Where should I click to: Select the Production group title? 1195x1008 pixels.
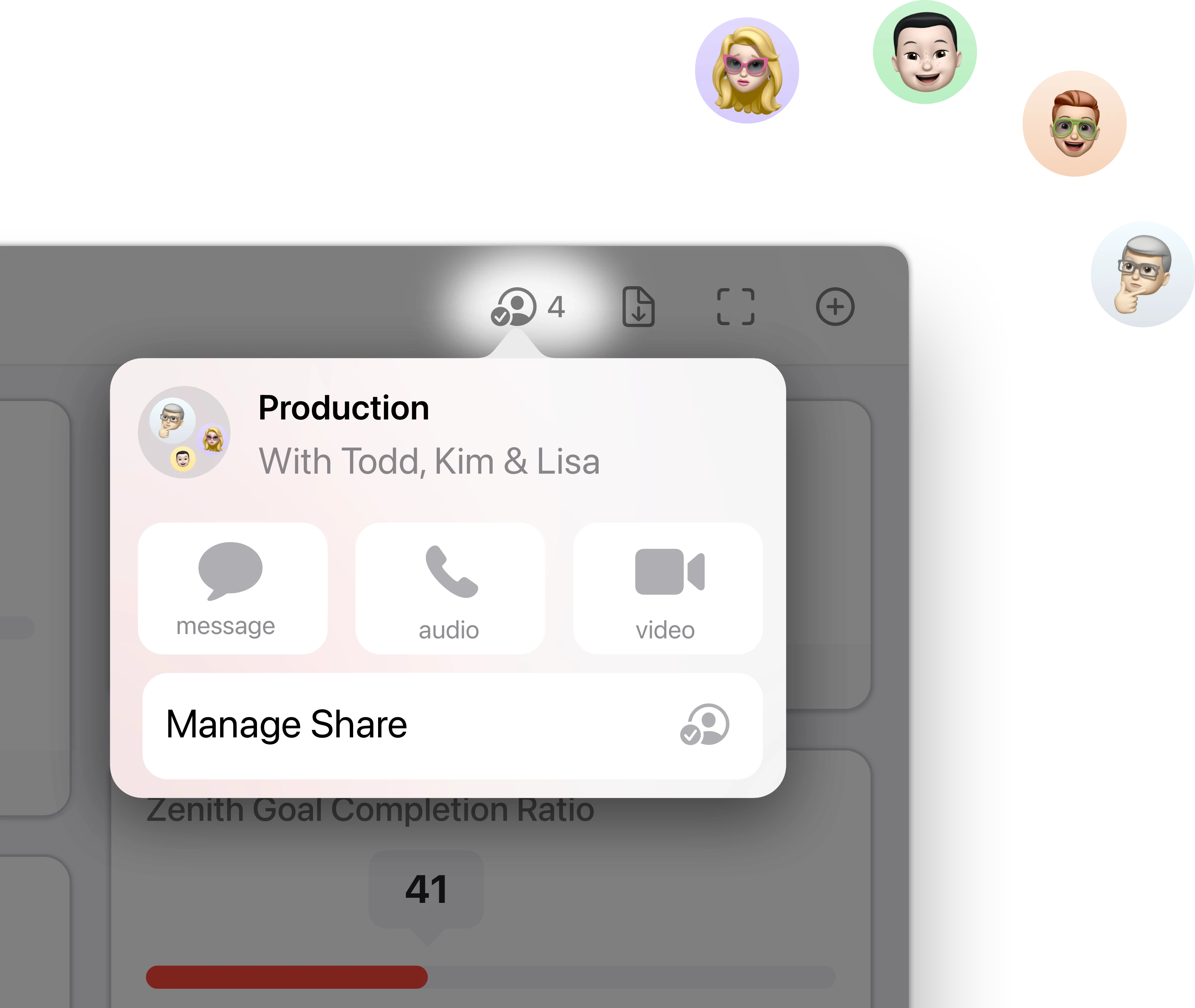point(344,408)
